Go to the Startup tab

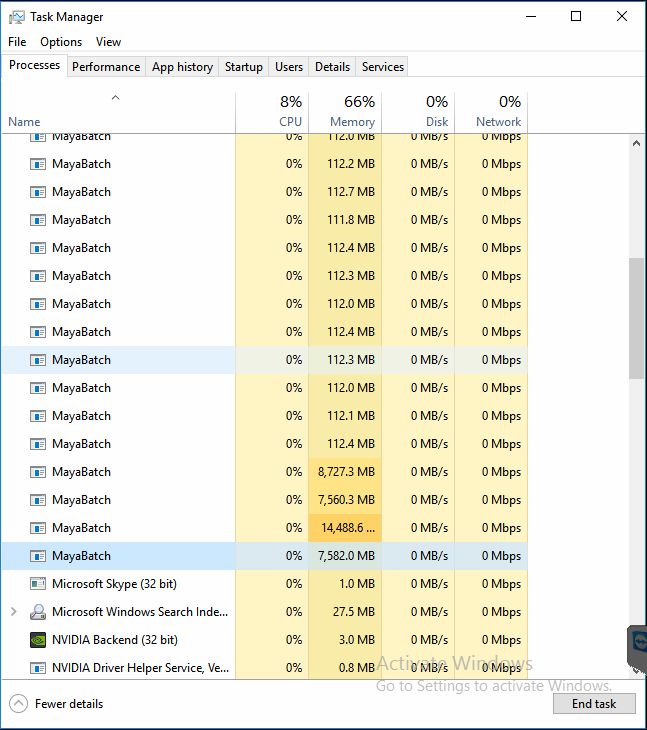[x=243, y=67]
